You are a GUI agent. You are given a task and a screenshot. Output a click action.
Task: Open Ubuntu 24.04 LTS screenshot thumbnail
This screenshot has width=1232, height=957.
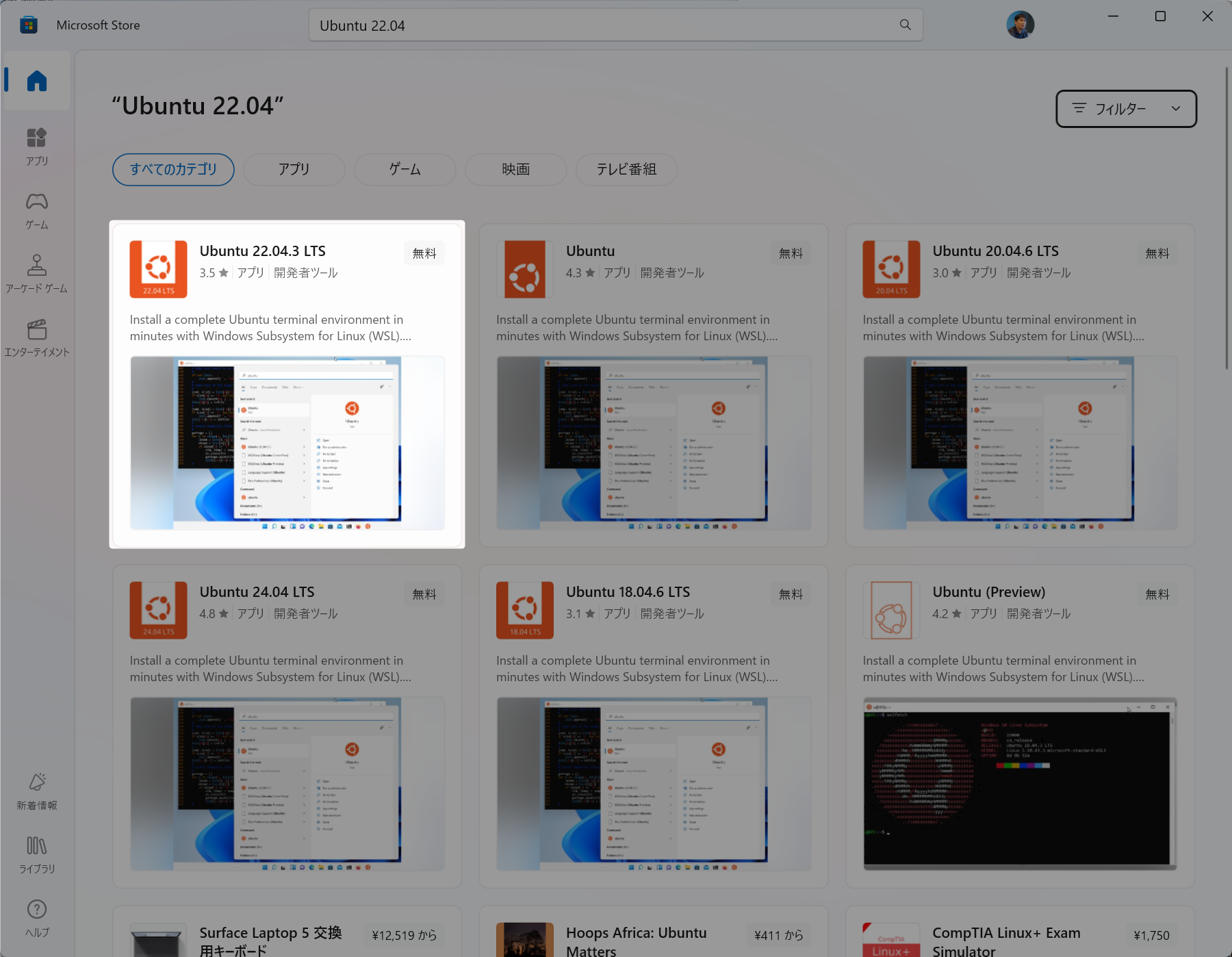287,784
